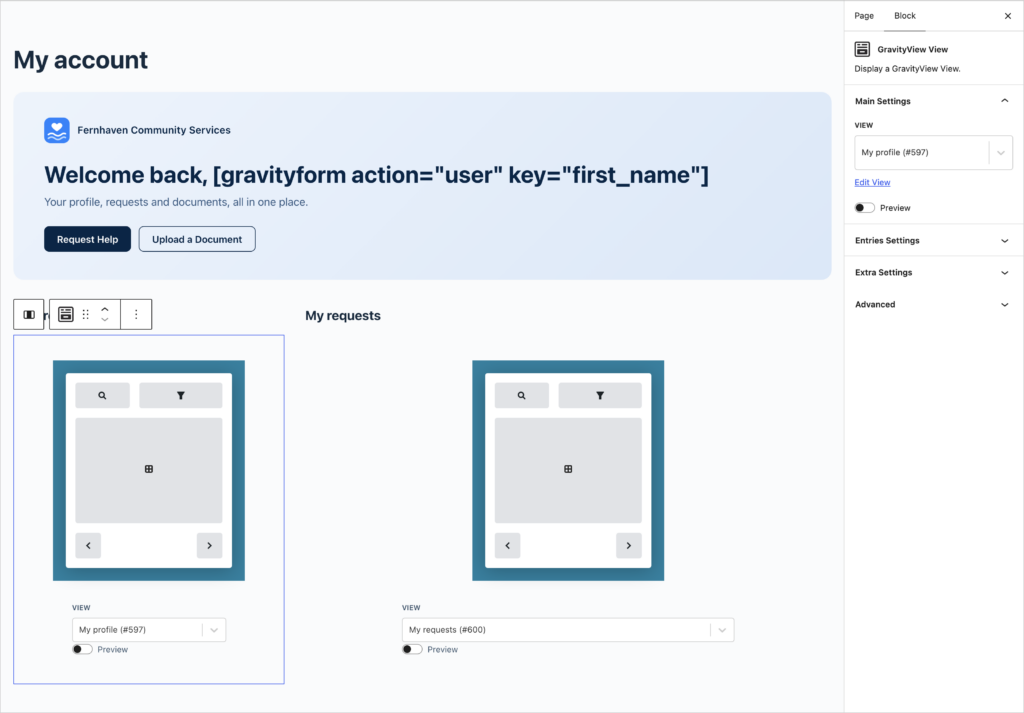
Task: Move block up with the up arrow
Action: click(104, 309)
